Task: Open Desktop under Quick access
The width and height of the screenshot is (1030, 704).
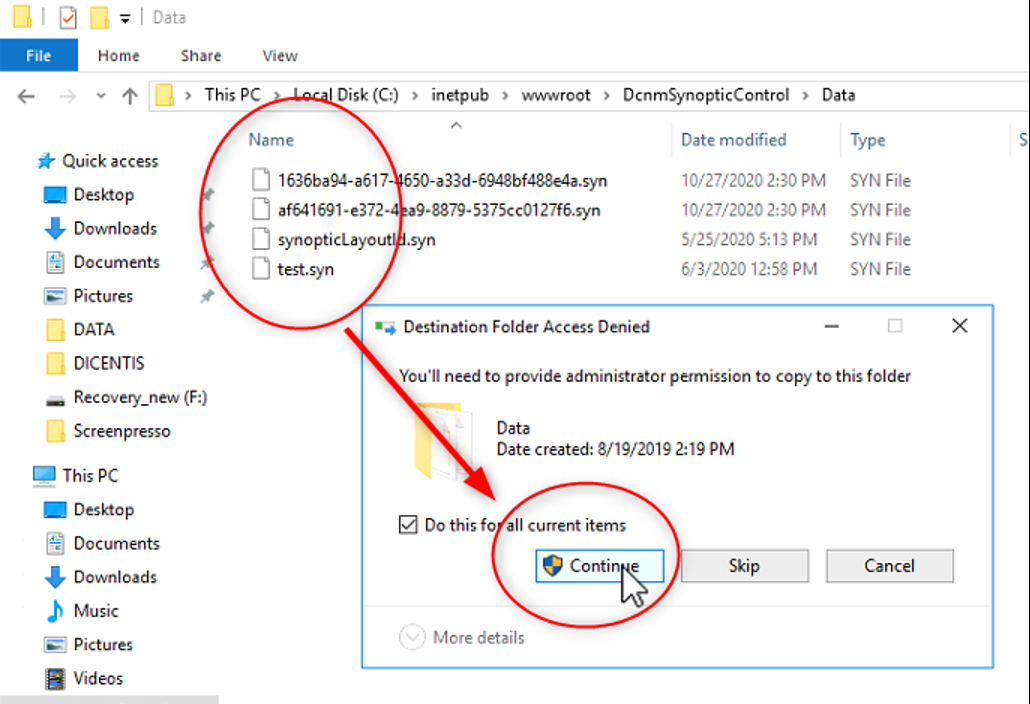Action: [x=104, y=195]
